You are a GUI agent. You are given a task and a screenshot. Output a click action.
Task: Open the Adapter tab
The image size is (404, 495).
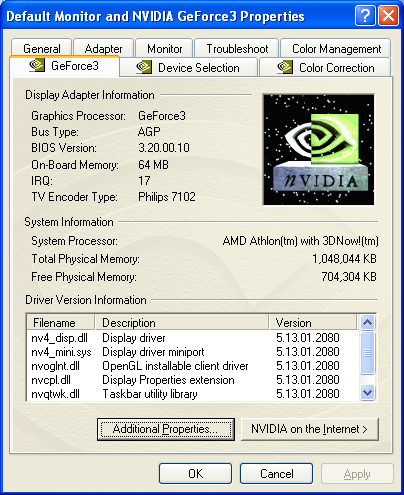point(103,49)
